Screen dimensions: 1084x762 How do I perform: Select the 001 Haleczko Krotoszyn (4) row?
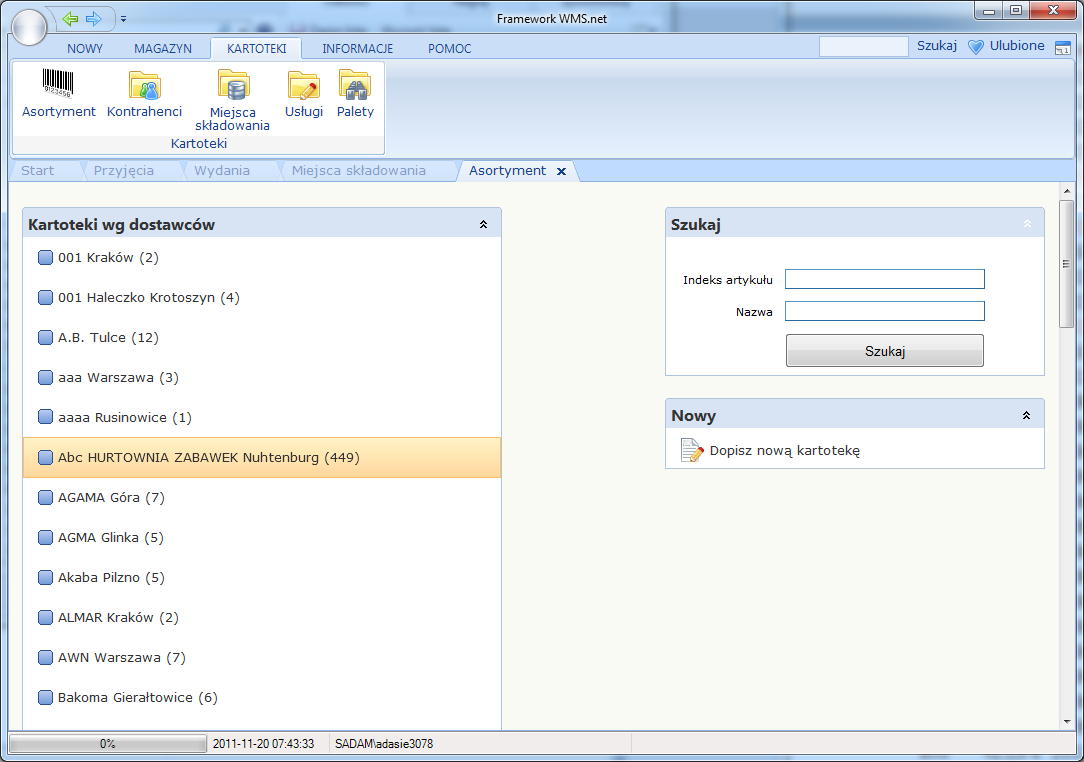pyautogui.click(x=262, y=297)
